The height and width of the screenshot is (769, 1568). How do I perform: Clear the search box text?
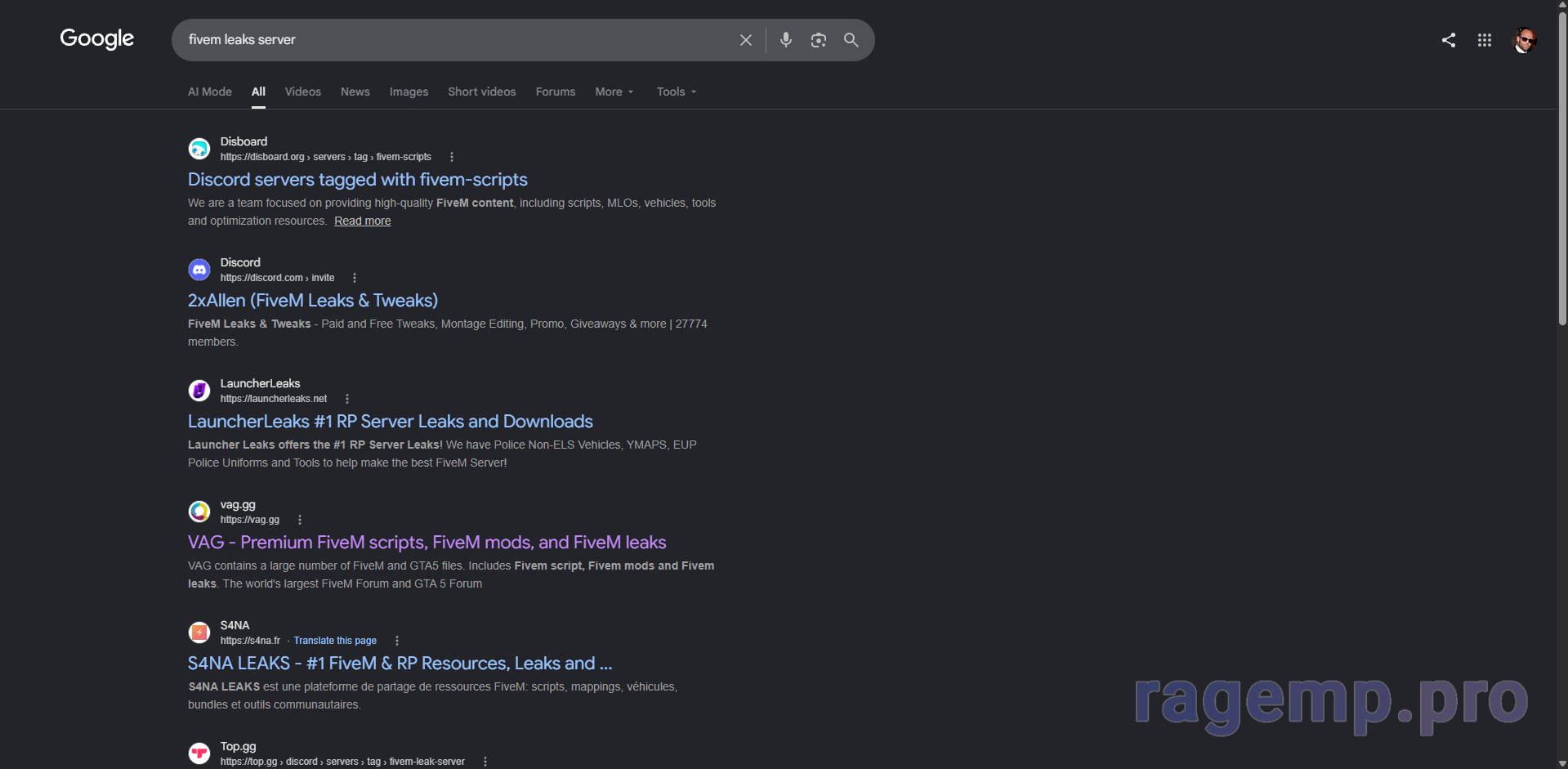746,40
